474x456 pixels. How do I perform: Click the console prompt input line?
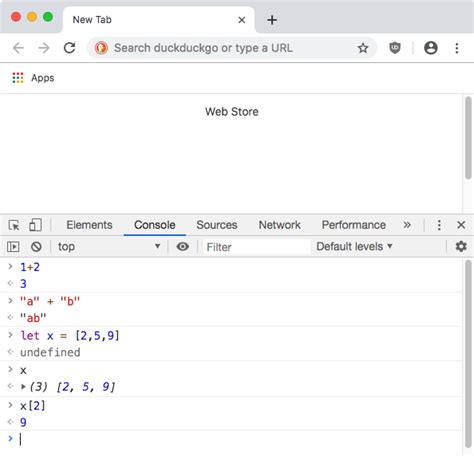233,439
